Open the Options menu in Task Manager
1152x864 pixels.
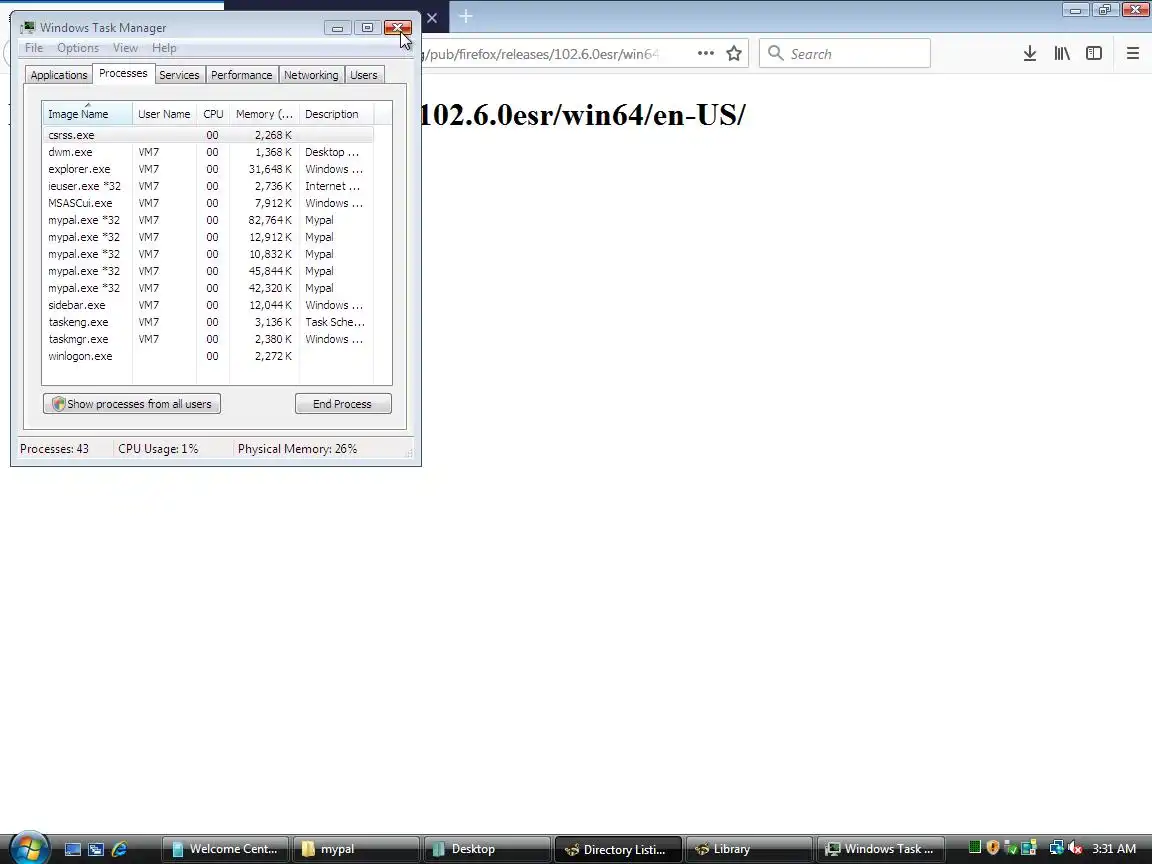(x=78, y=48)
